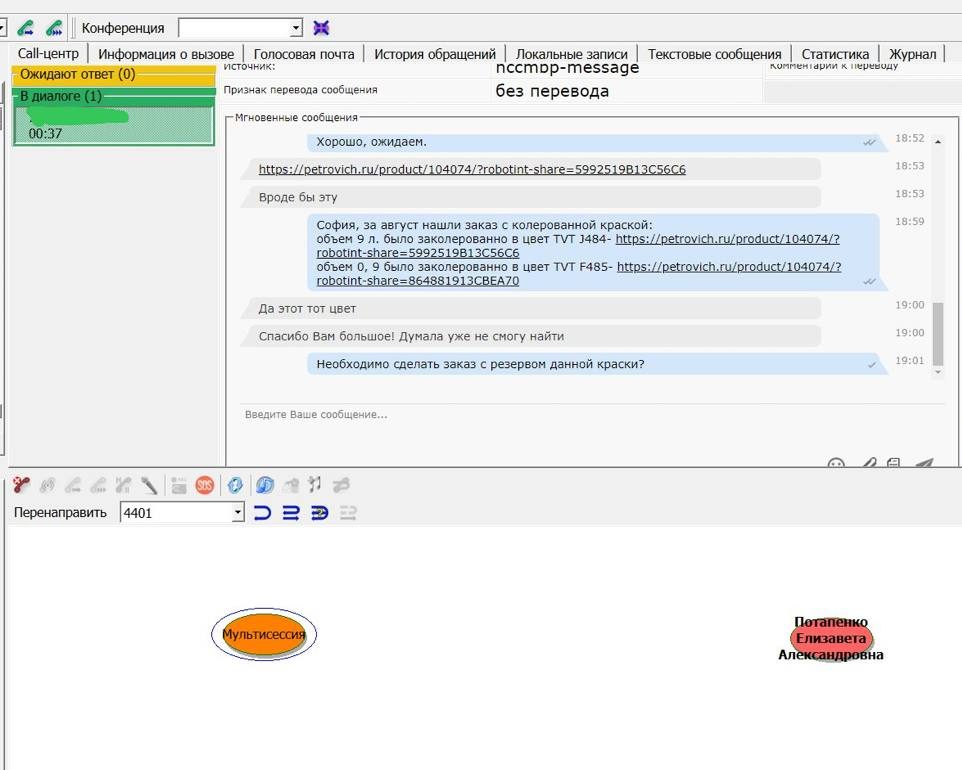Switch to the Голосовая почта tab
Viewport: 962px width, 770px height.
coord(303,54)
